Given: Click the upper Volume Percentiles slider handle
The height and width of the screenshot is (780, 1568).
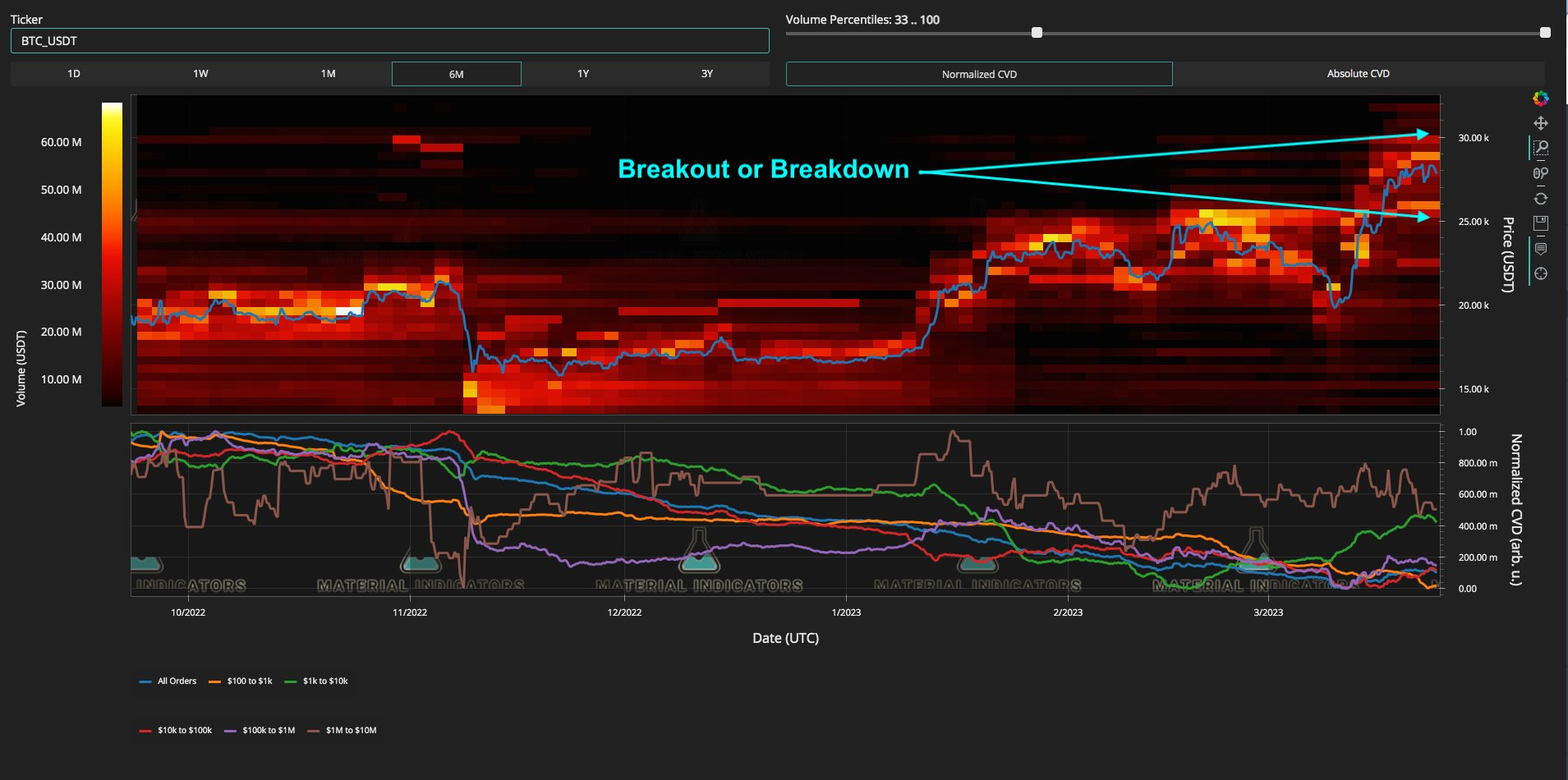Looking at the screenshot, I should [x=1545, y=33].
